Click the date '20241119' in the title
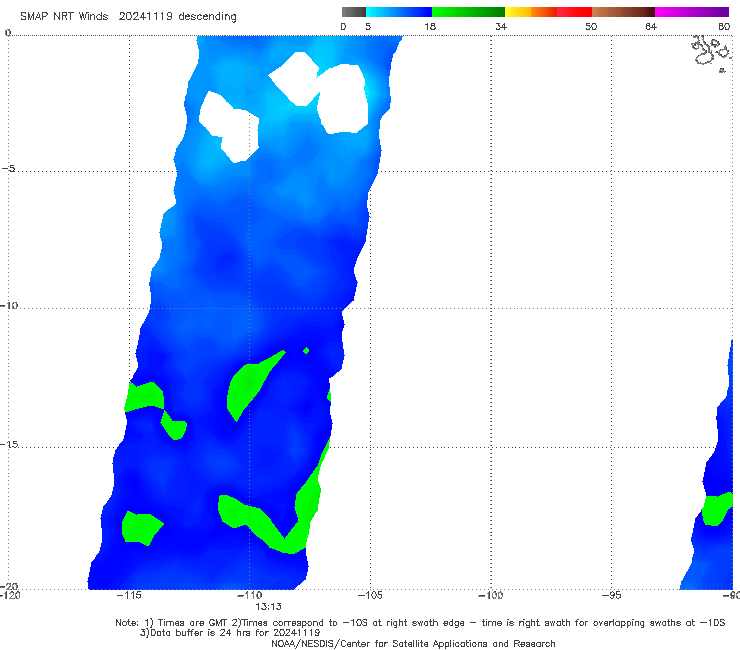The height and width of the screenshot is (650, 740). tap(146, 17)
